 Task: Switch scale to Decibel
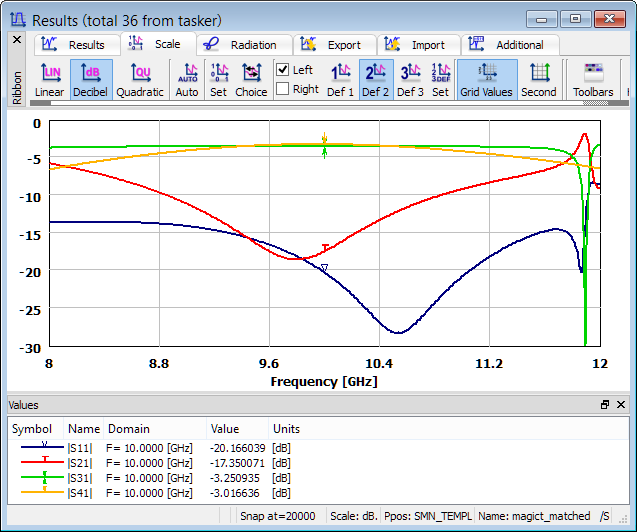(91, 80)
